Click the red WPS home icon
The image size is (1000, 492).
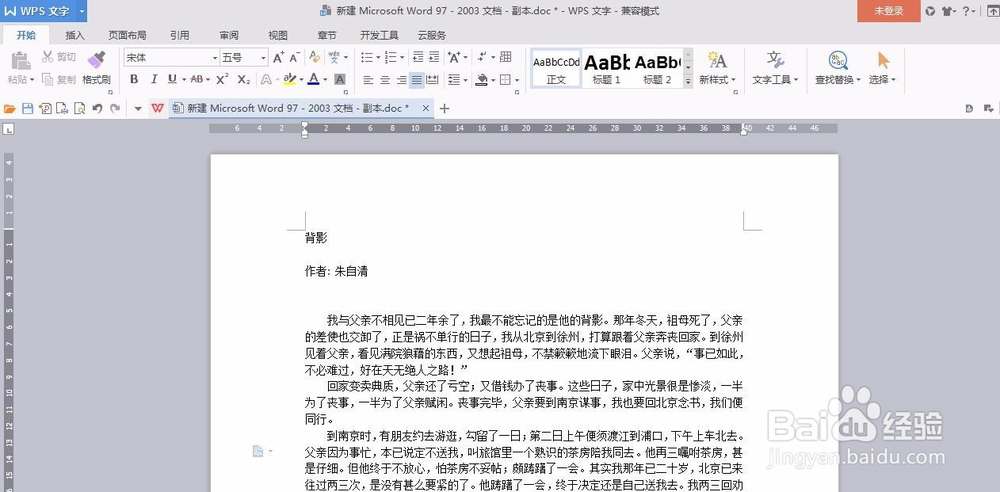(x=158, y=108)
